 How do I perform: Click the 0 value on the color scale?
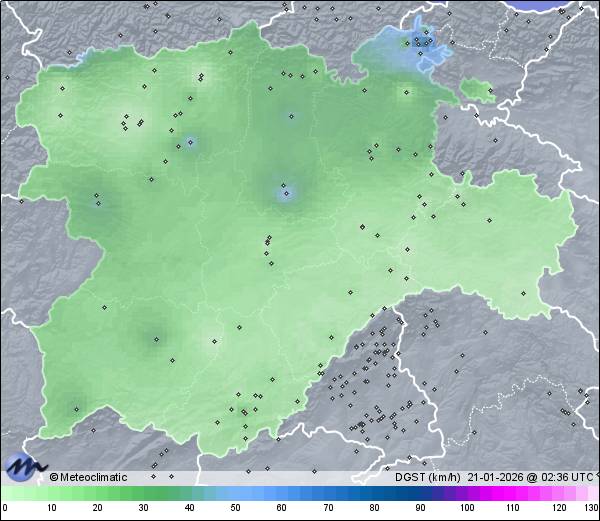coord(5,508)
